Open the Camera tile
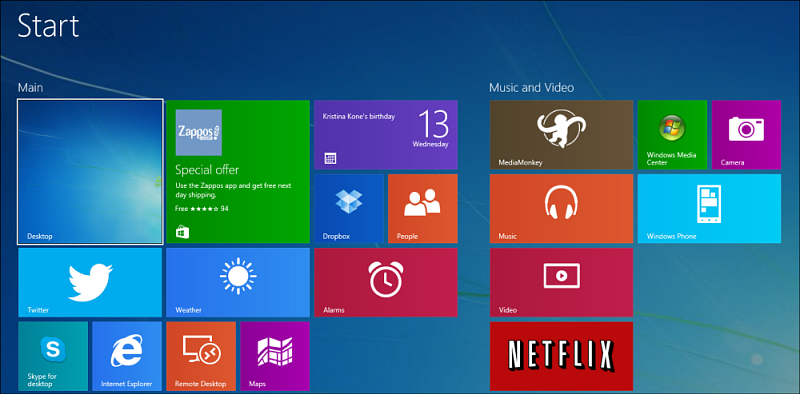 pos(746,135)
